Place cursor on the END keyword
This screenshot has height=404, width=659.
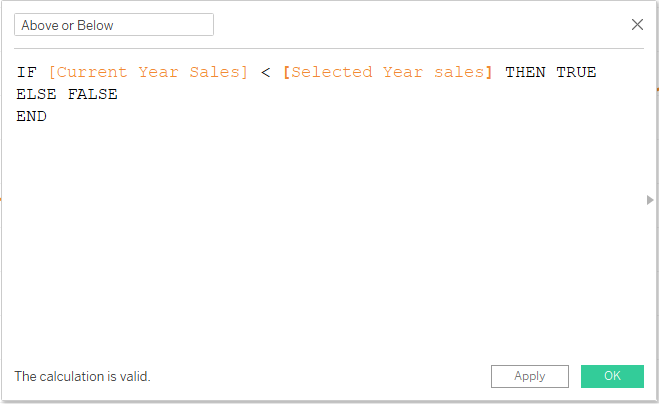[x=31, y=116]
